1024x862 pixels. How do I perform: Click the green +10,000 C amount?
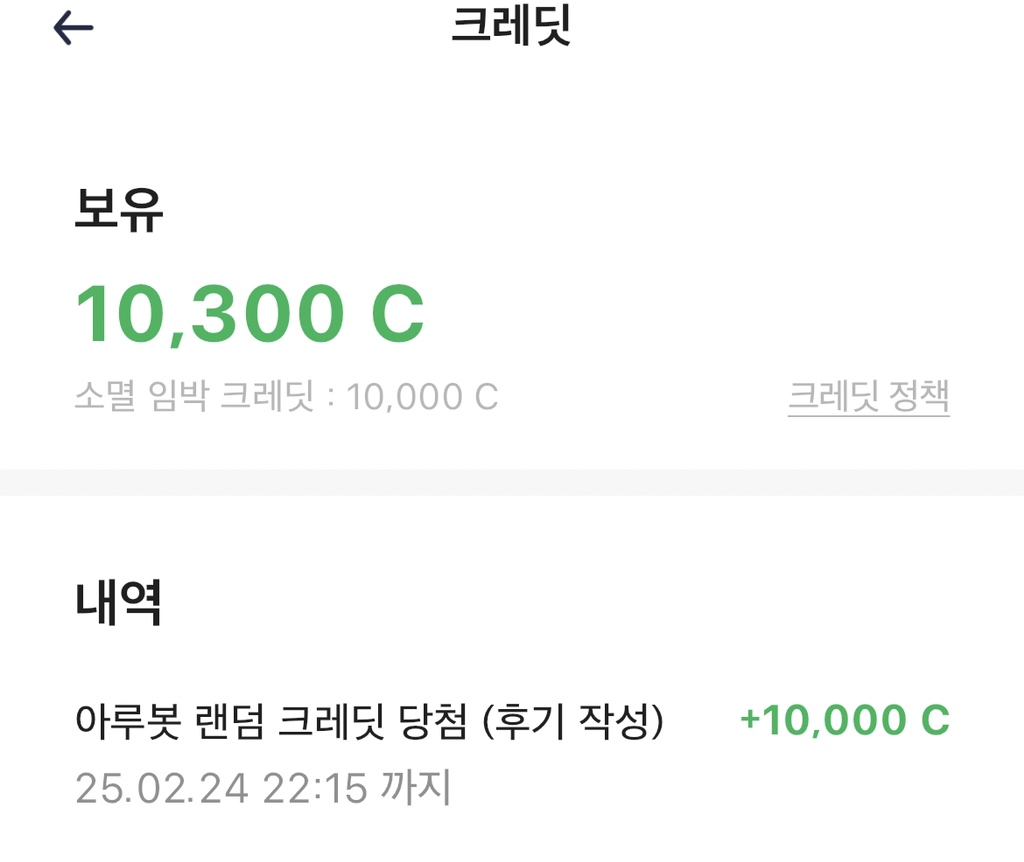(844, 720)
